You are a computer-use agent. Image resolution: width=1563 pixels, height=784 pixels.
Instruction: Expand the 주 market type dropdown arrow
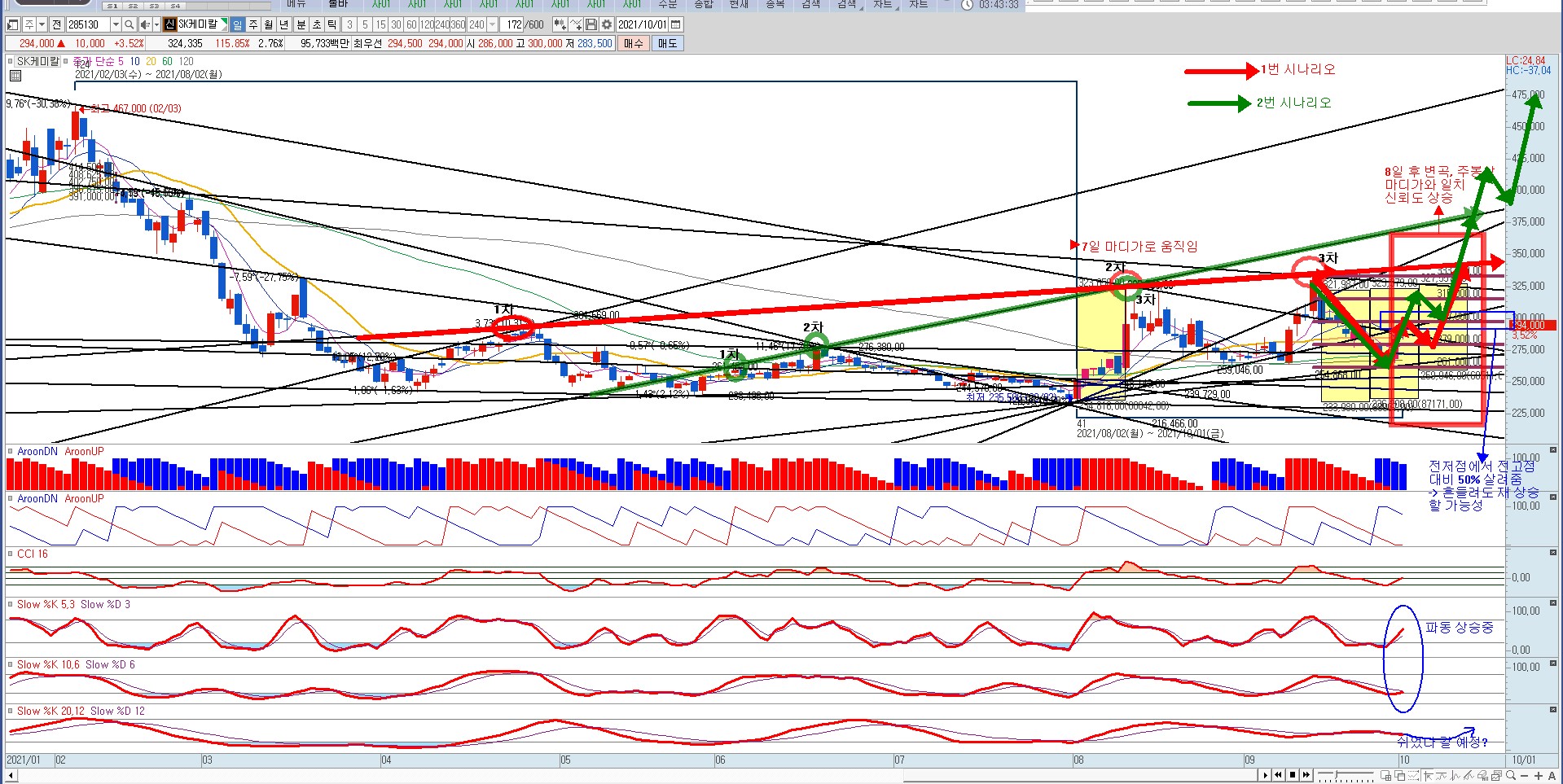click(41, 24)
